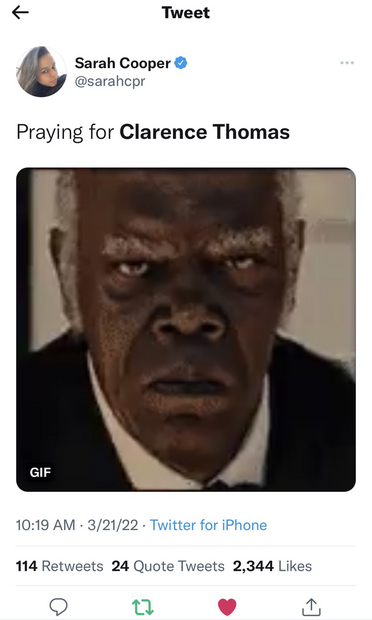View the 24 Quote Tweets
This screenshot has width=372, height=620.
[x=168, y=566]
